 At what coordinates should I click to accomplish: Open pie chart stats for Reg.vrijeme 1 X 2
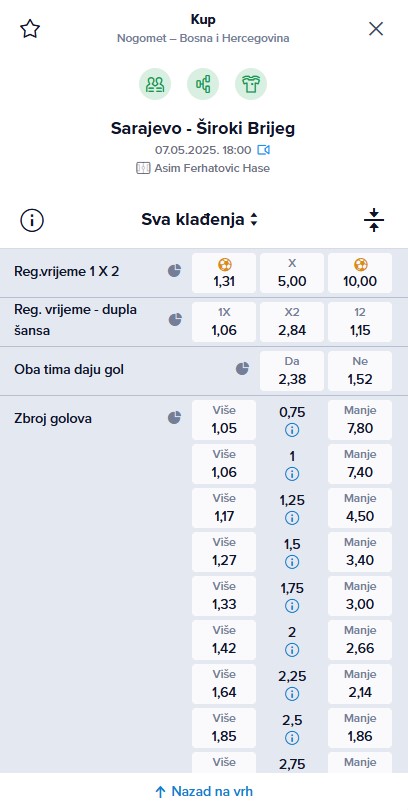tap(175, 271)
